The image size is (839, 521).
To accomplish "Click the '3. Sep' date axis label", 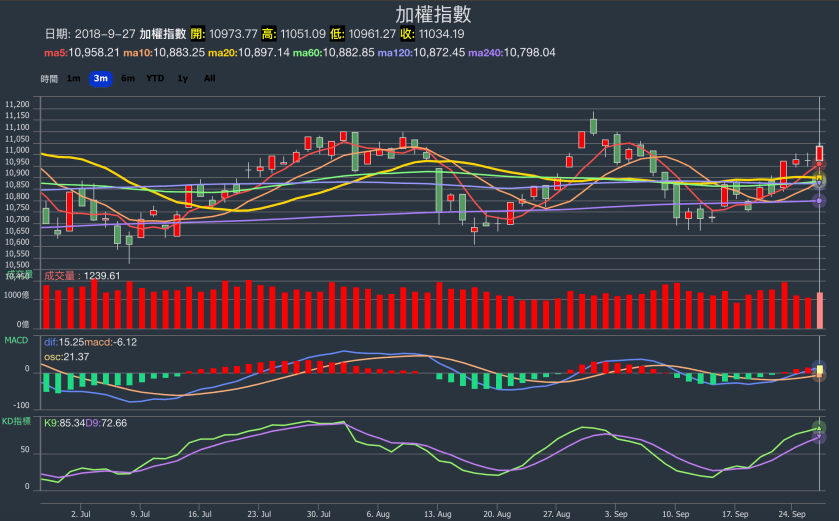I will point(616,513).
